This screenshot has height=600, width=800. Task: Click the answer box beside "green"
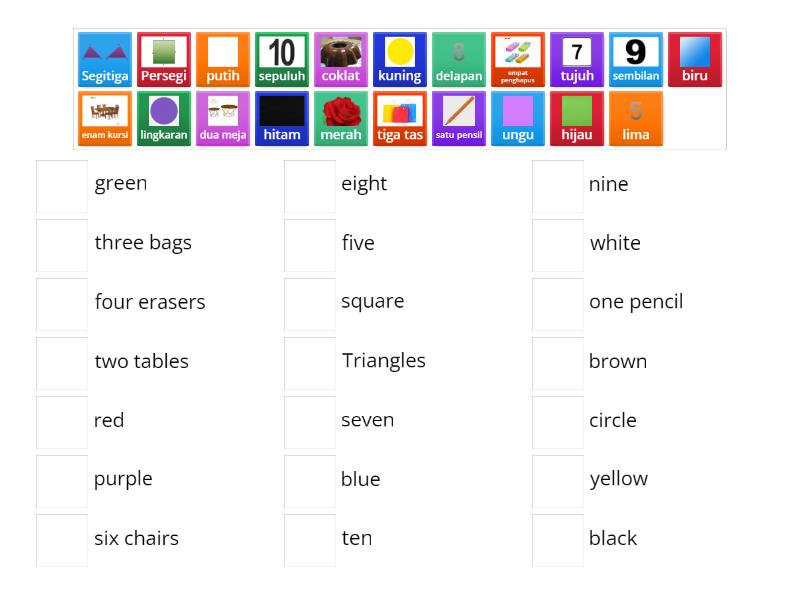click(62, 185)
